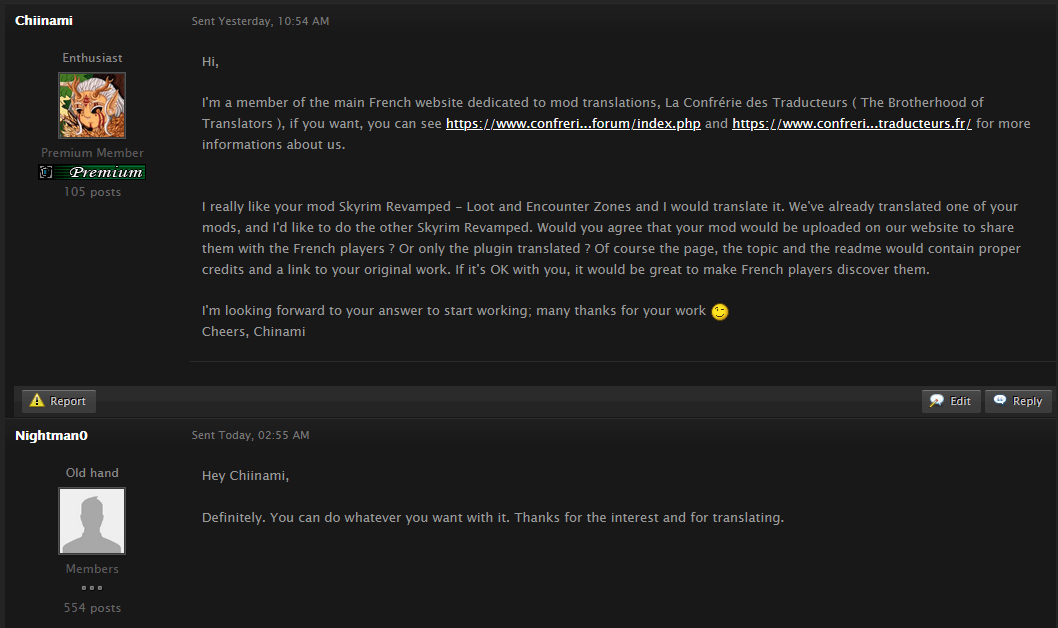Click Chiinami's 105 posts count
This screenshot has width=1058, height=628.
(x=92, y=192)
